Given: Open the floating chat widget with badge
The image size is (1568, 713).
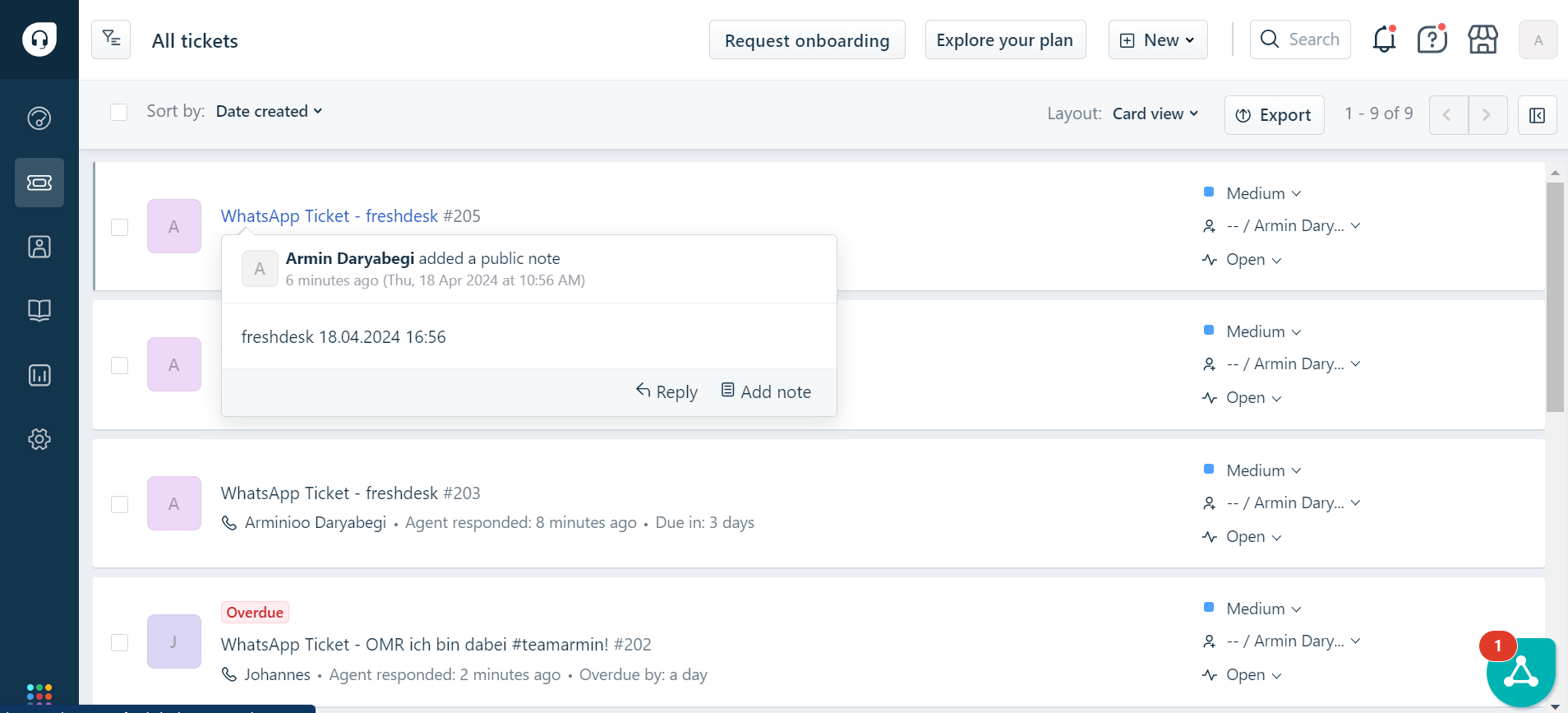Looking at the screenshot, I should point(1520,671).
